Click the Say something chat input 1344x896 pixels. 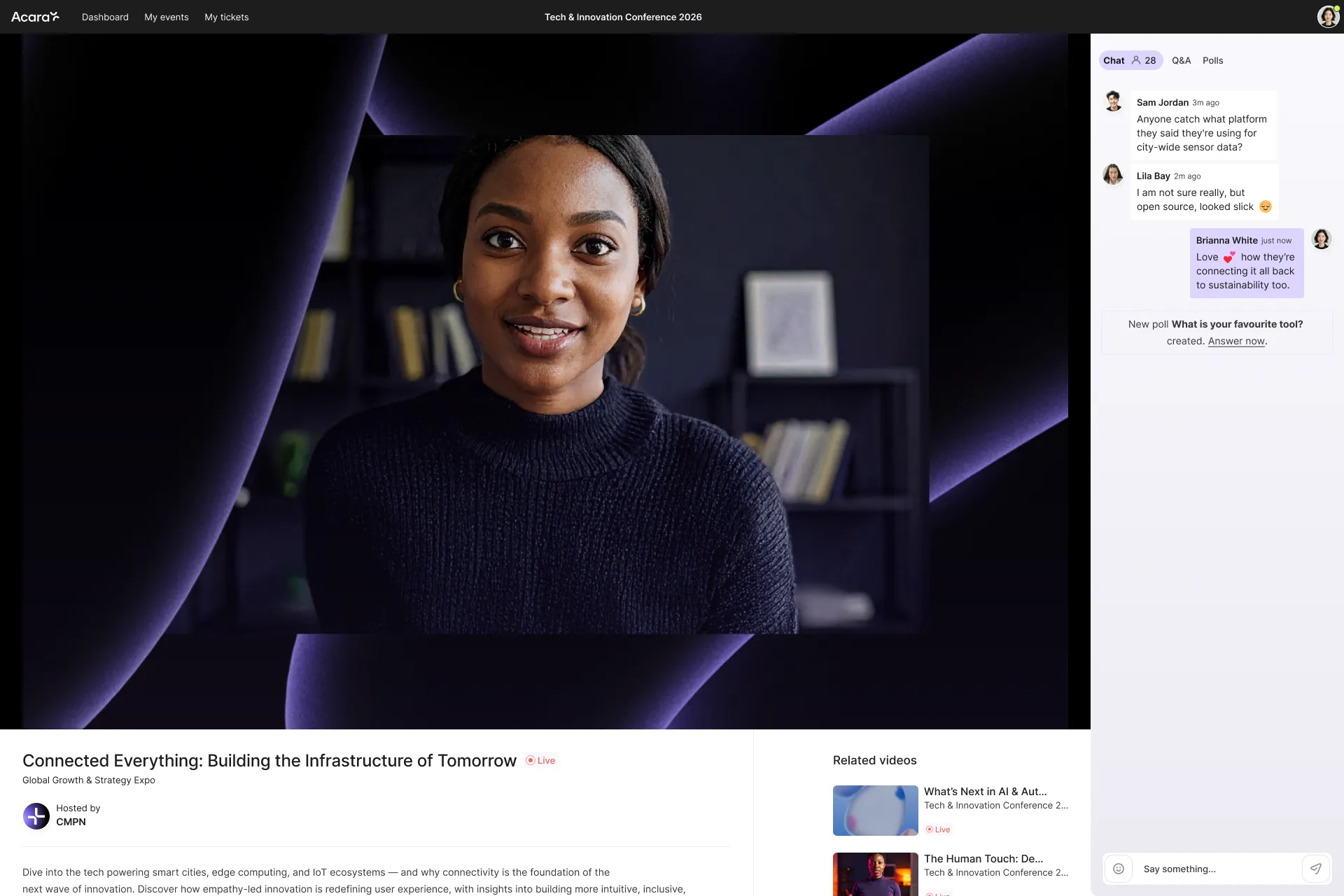[1218, 869]
